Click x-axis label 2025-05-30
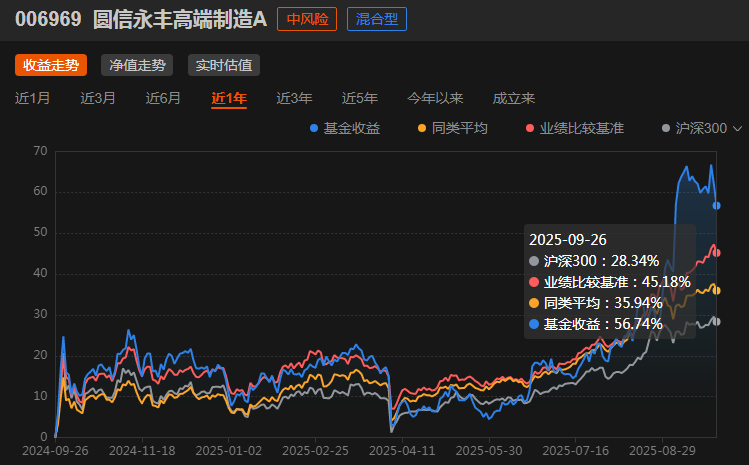This screenshot has height=465, width=749. [x=489, y=451]
